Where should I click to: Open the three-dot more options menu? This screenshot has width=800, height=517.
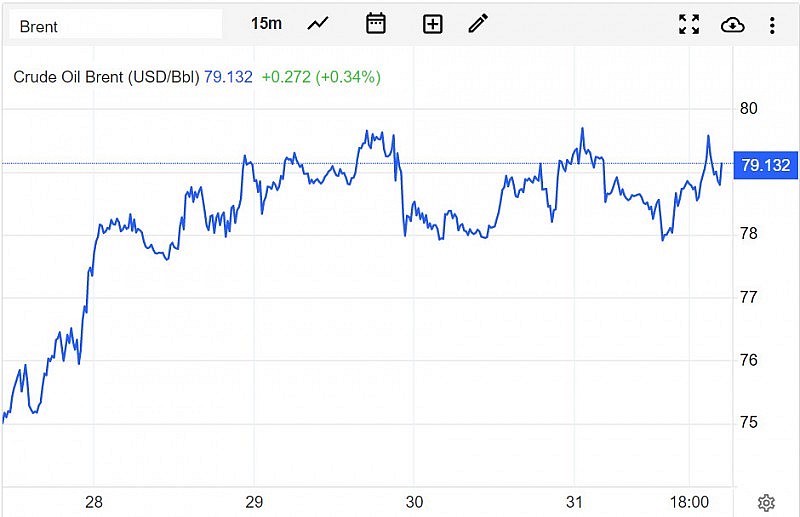coord(772,25)
